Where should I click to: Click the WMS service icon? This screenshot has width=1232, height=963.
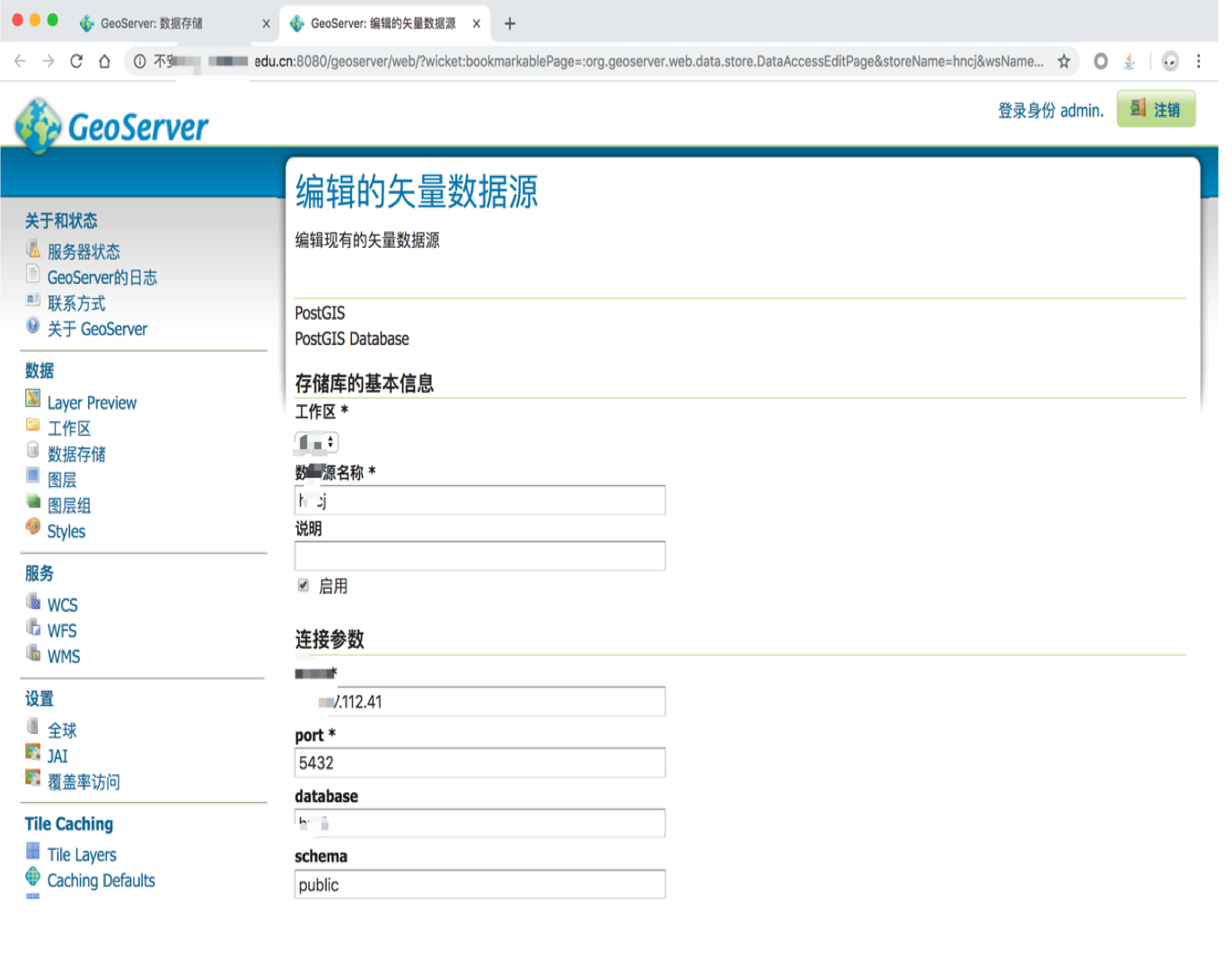[33, 654]
